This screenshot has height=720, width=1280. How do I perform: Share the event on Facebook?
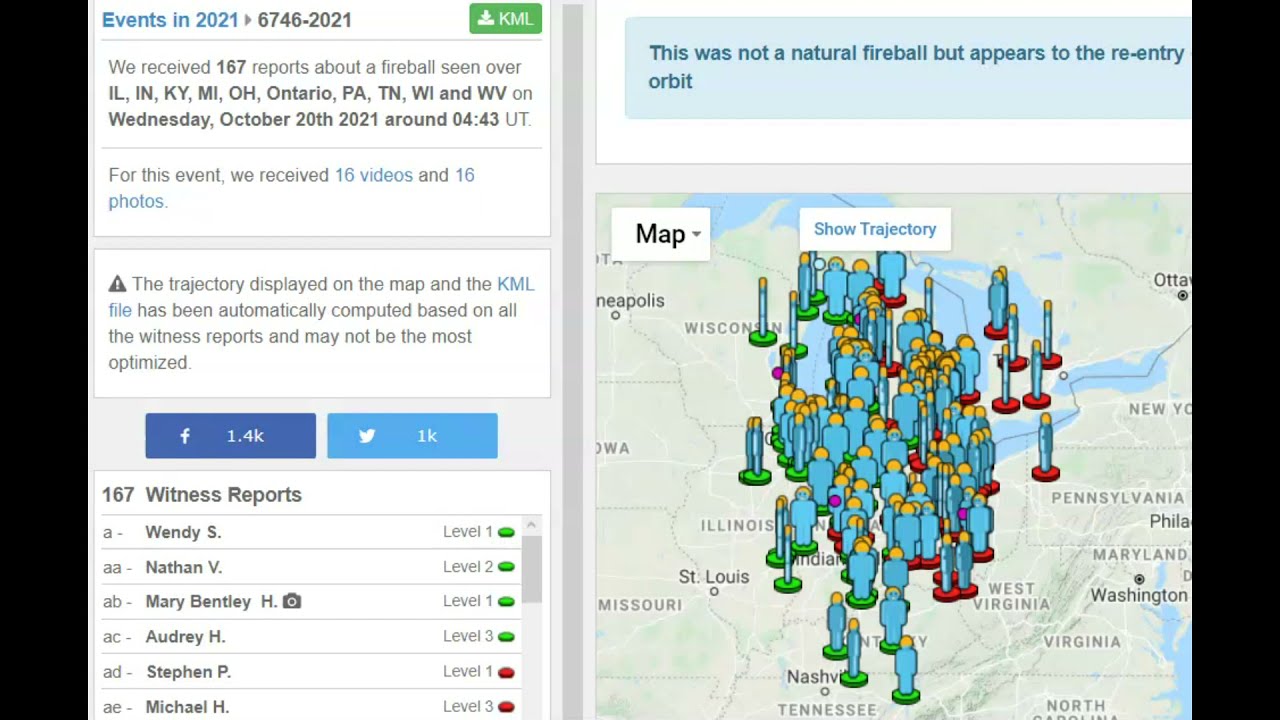230,436
